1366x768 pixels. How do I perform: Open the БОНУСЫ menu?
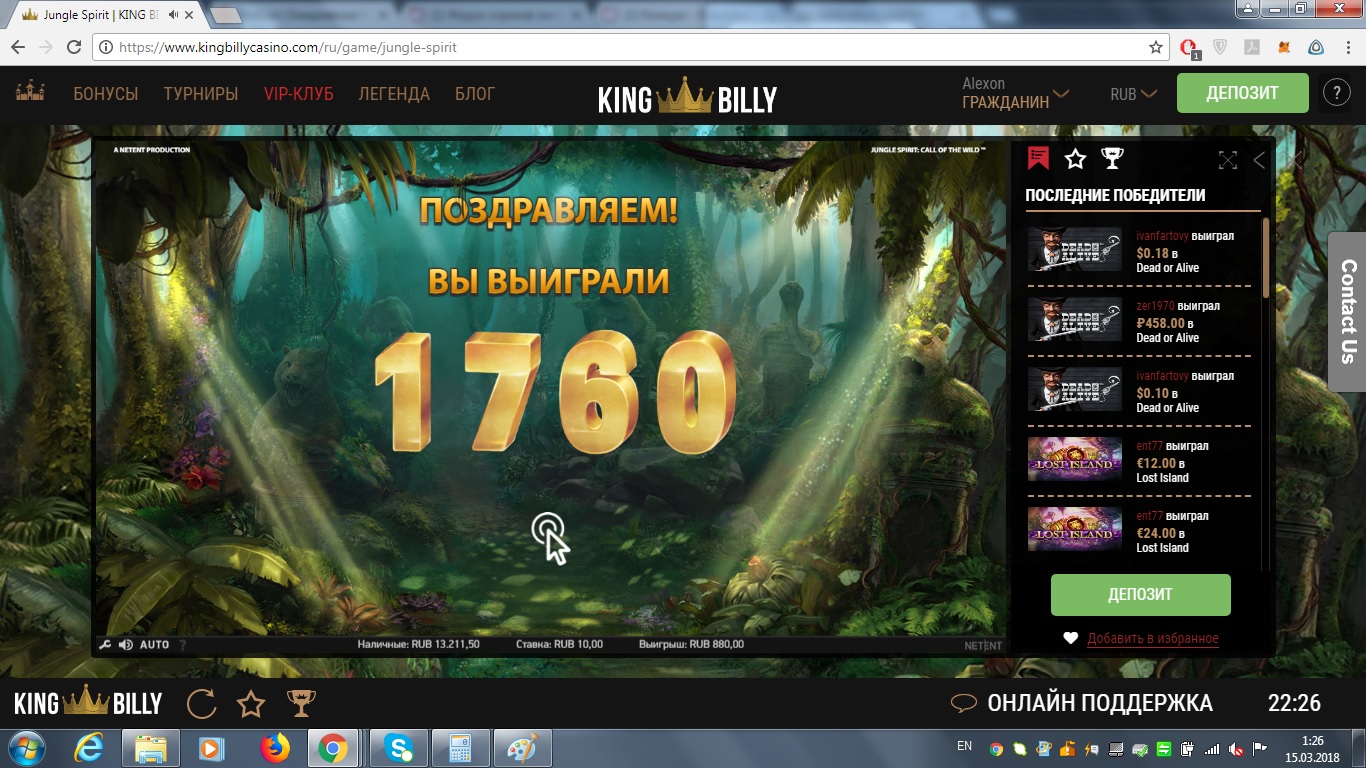coord(106,94)
